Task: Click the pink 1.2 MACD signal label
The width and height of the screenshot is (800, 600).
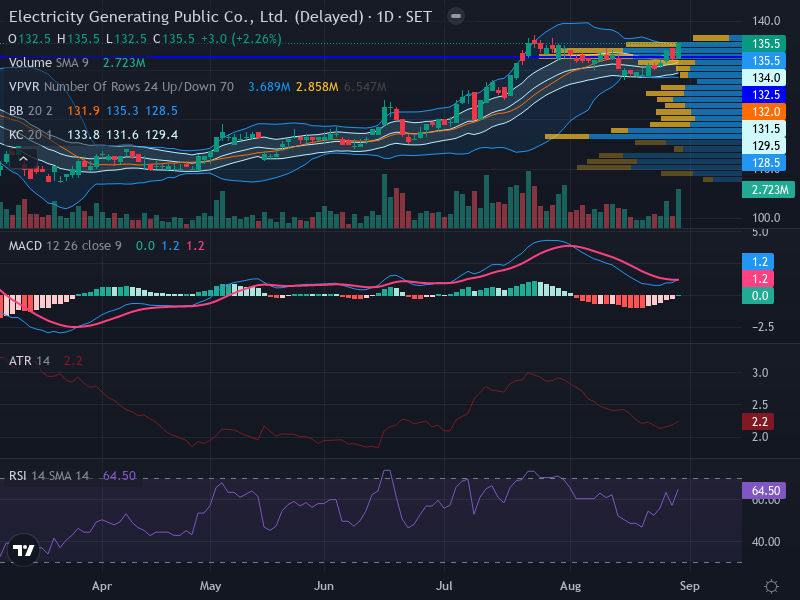Action: 758,279
